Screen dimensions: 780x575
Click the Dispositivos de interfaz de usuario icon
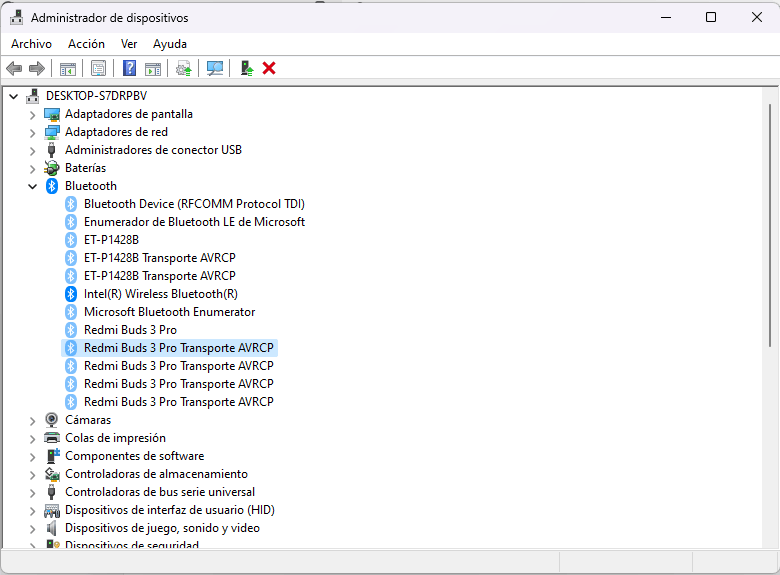[52, 510]
